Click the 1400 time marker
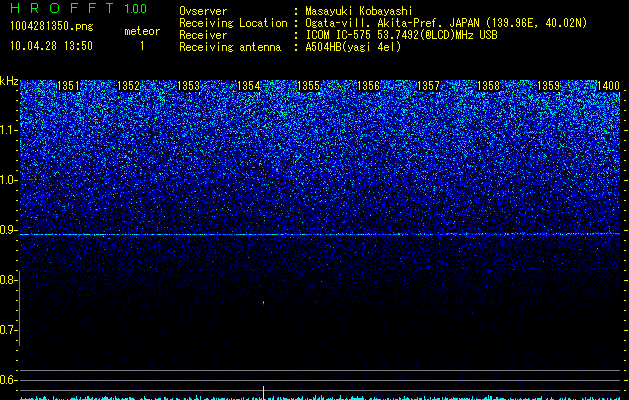 click(x=609, y=86)
